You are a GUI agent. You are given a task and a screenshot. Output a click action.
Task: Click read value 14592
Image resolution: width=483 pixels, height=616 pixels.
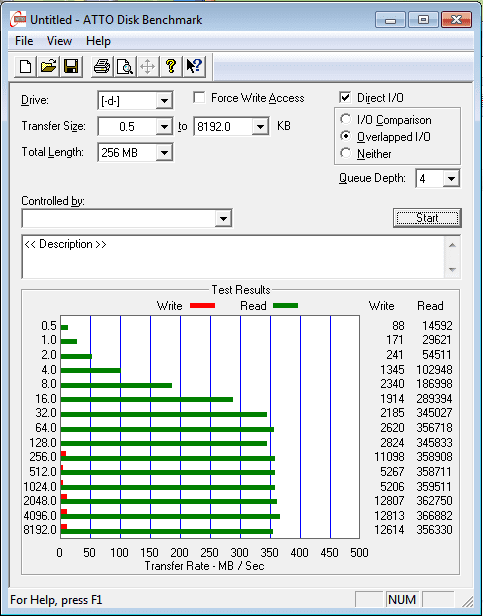tap(437, 326)
